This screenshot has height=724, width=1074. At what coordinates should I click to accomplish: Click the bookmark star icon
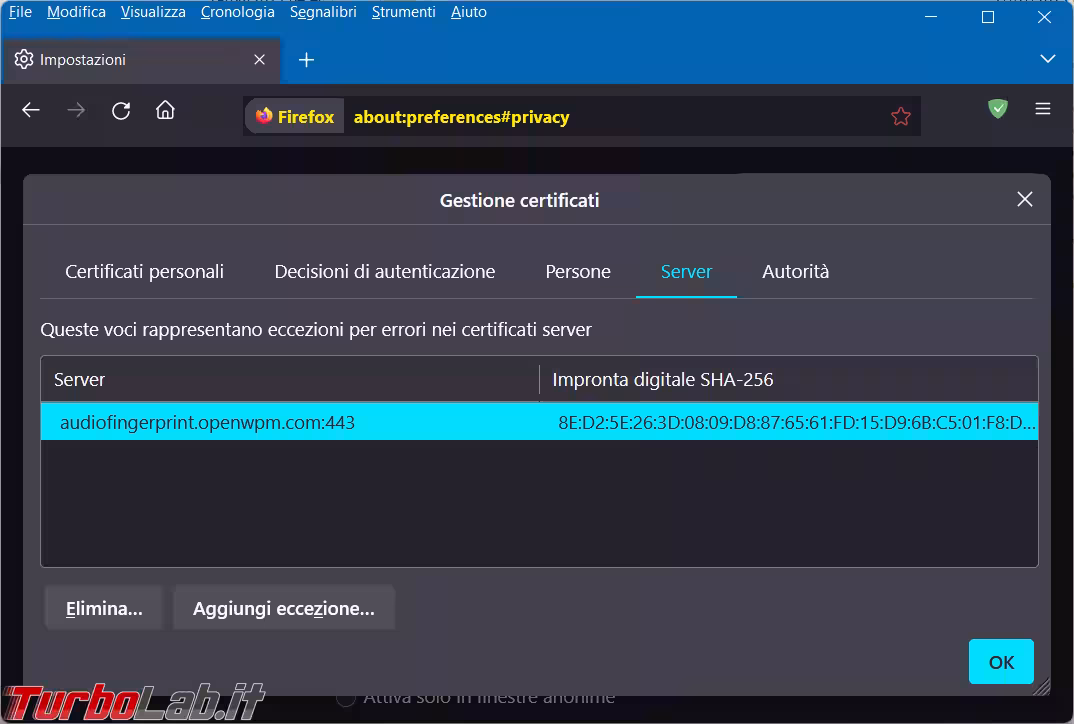click(900, 117)
